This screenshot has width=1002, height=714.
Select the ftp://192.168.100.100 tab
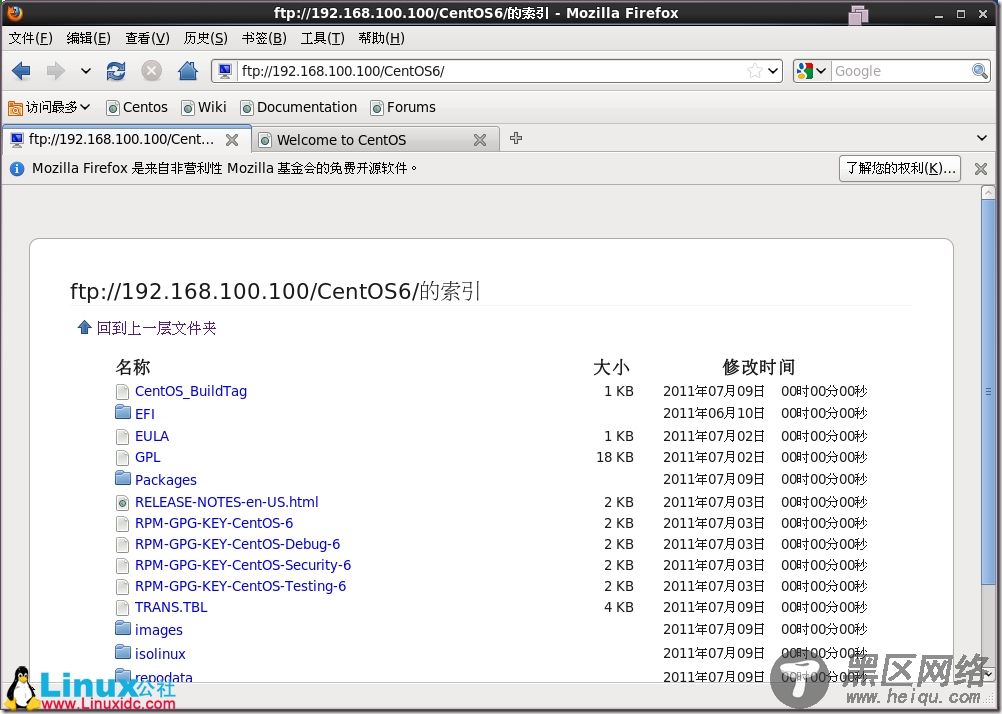[121, 139]
